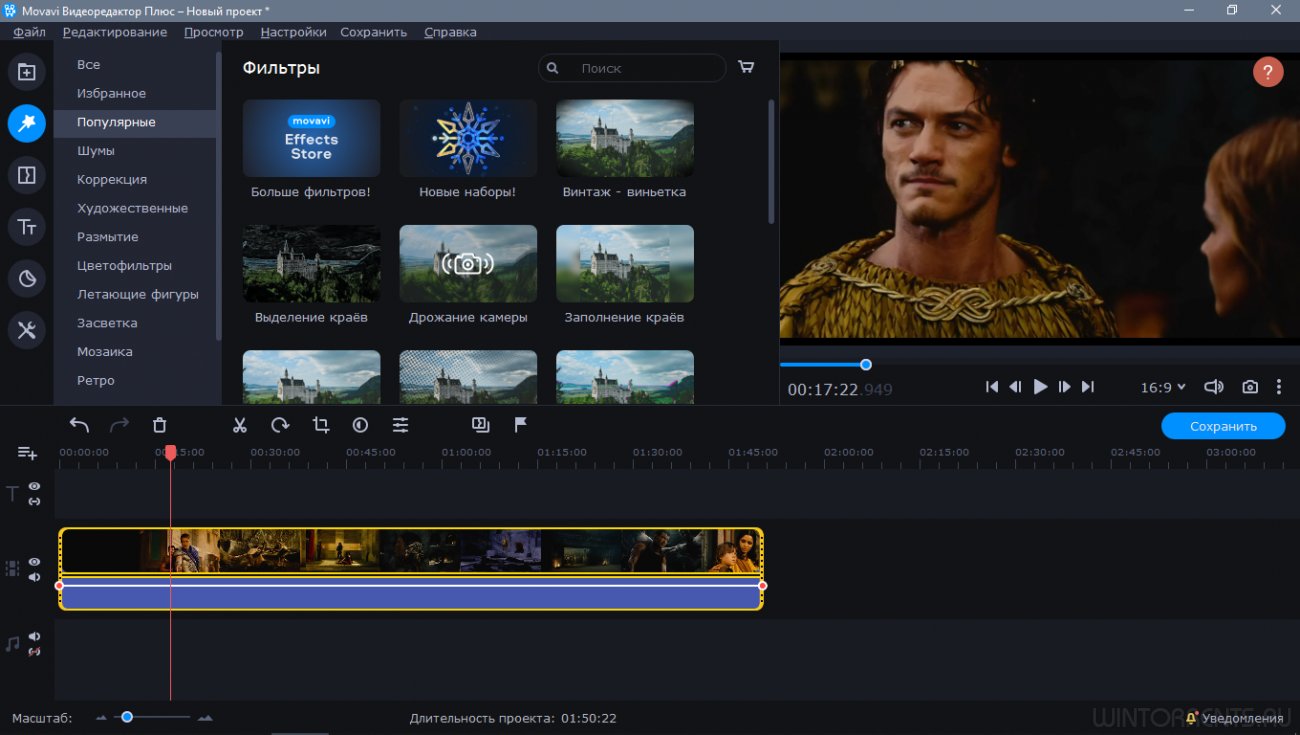Image resolution: width=1300 pixels, height=735 pixels.
Task: Rotate the clip with rotate icon
Action: [280, 425]
